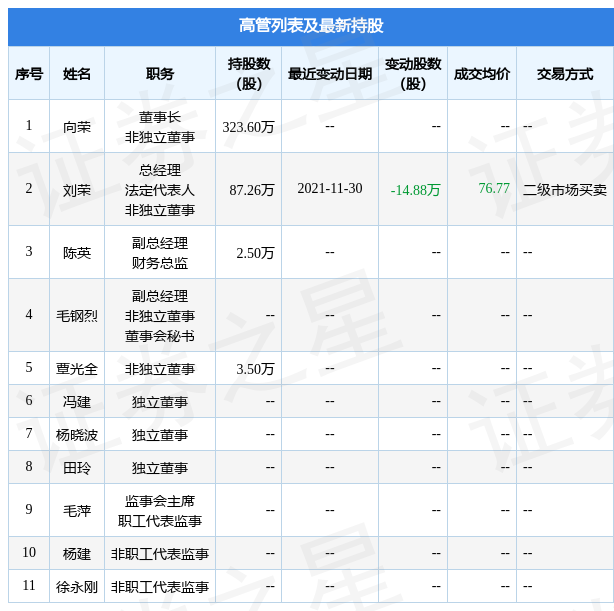Click the 持股数(股) column header
The image size is (614, 611).
tap(249, 74)
